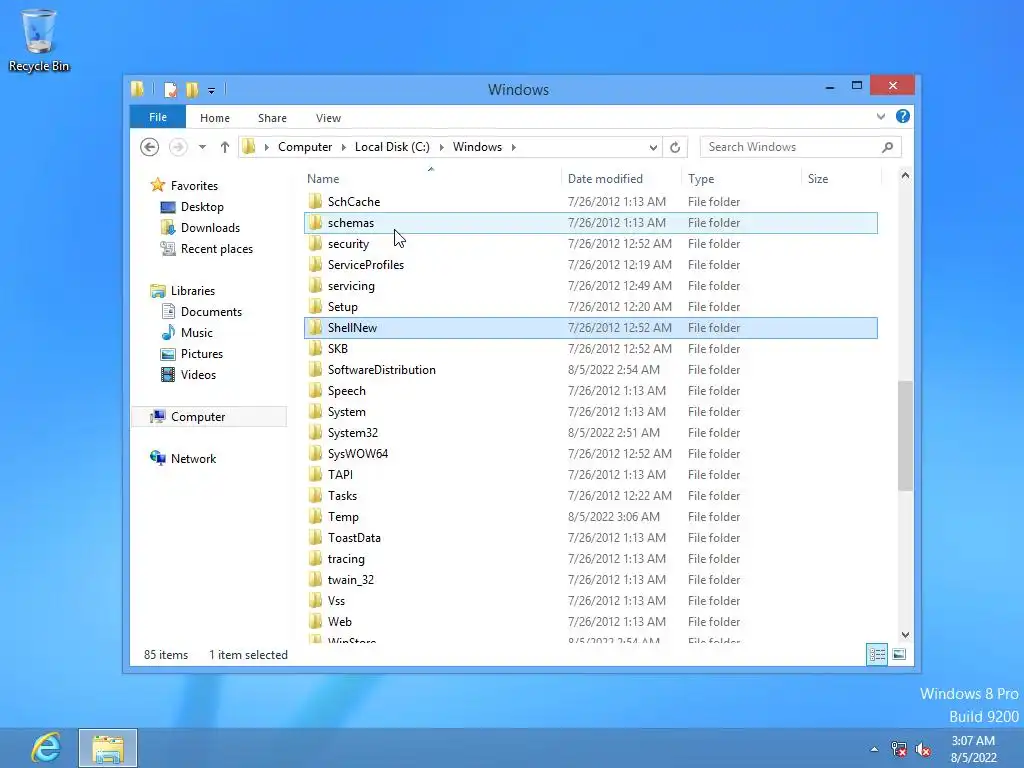Viewport: 1024px width, 768px height.
Task: Go back with the Back arrow
Action: coord(150,147)
